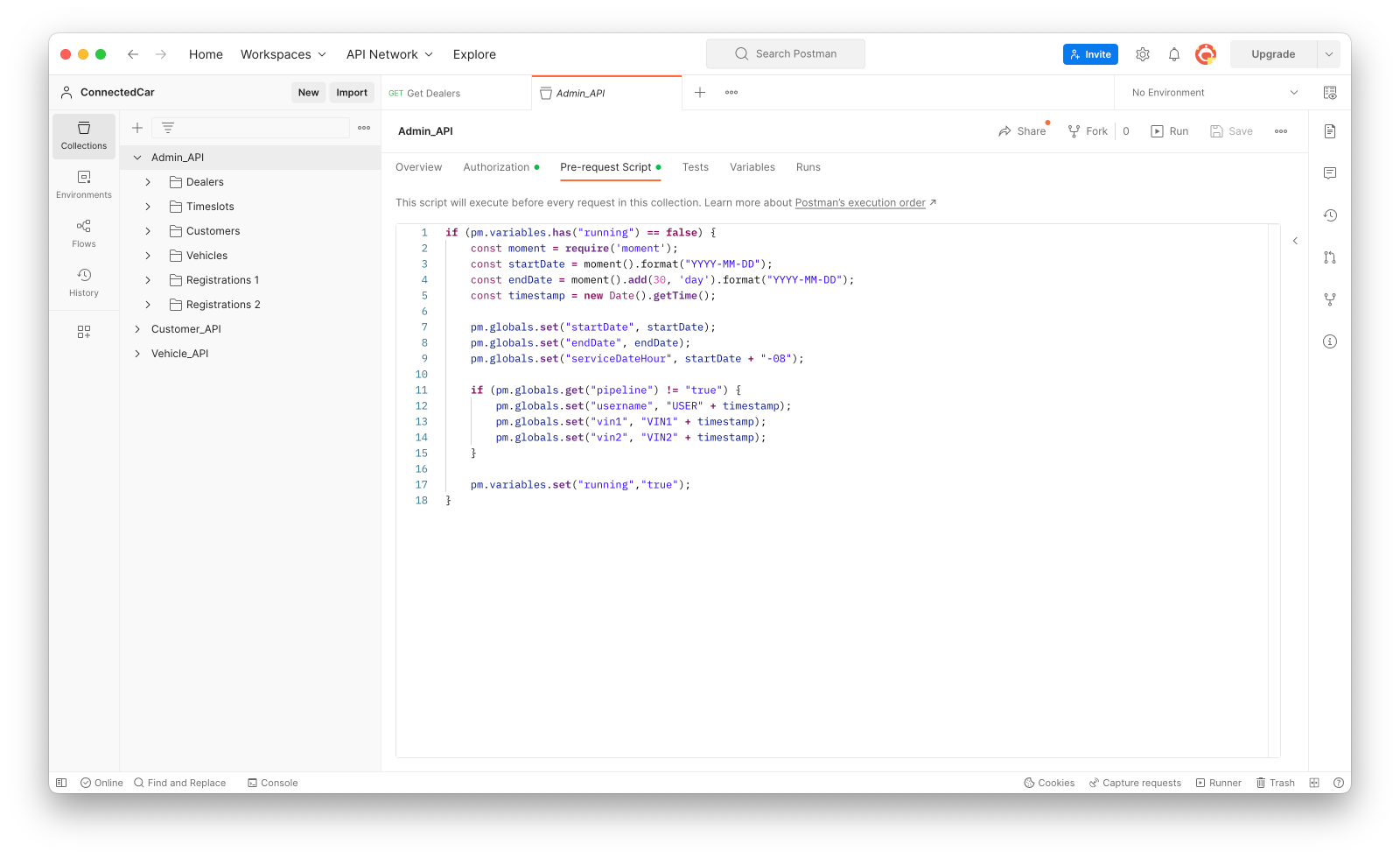Run the Admin_API collection
1400x858 pixels.
pos(1170,131)
